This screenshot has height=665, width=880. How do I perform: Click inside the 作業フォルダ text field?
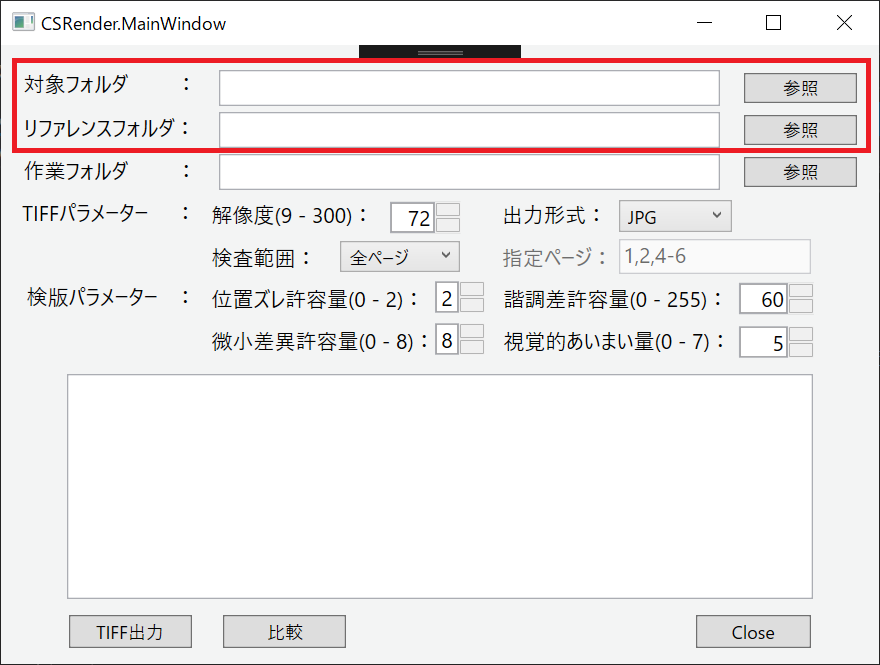coord(469,171)
